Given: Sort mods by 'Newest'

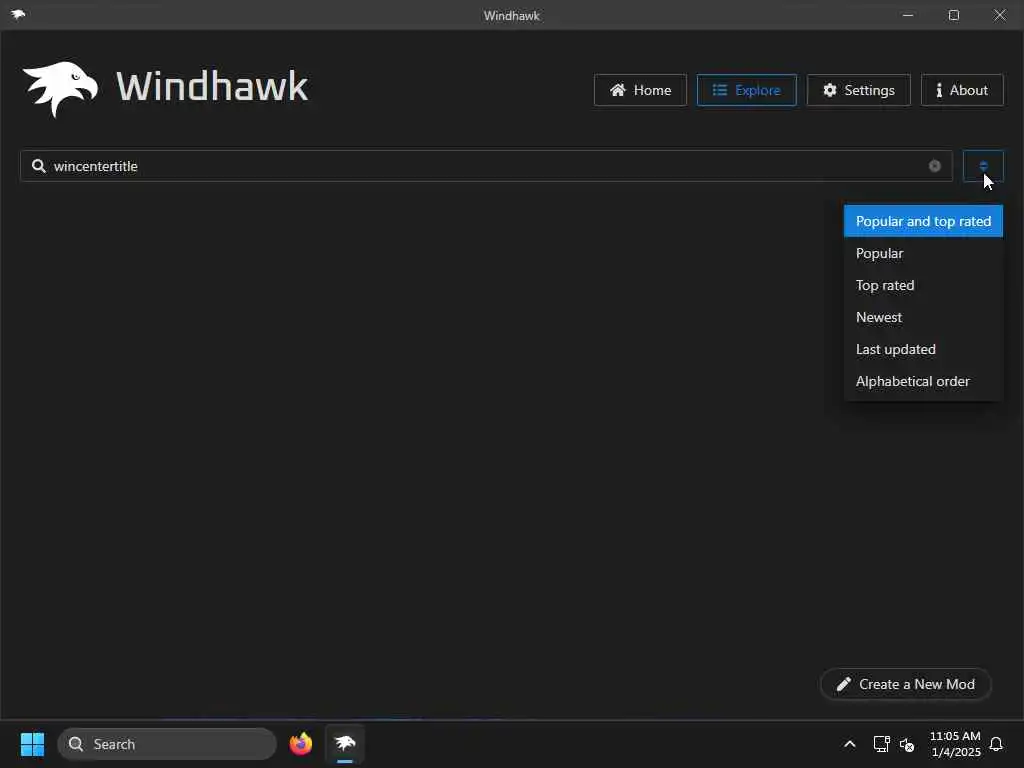Looking at the screenshot, I should pyautogui.click(x=923, y=317).
